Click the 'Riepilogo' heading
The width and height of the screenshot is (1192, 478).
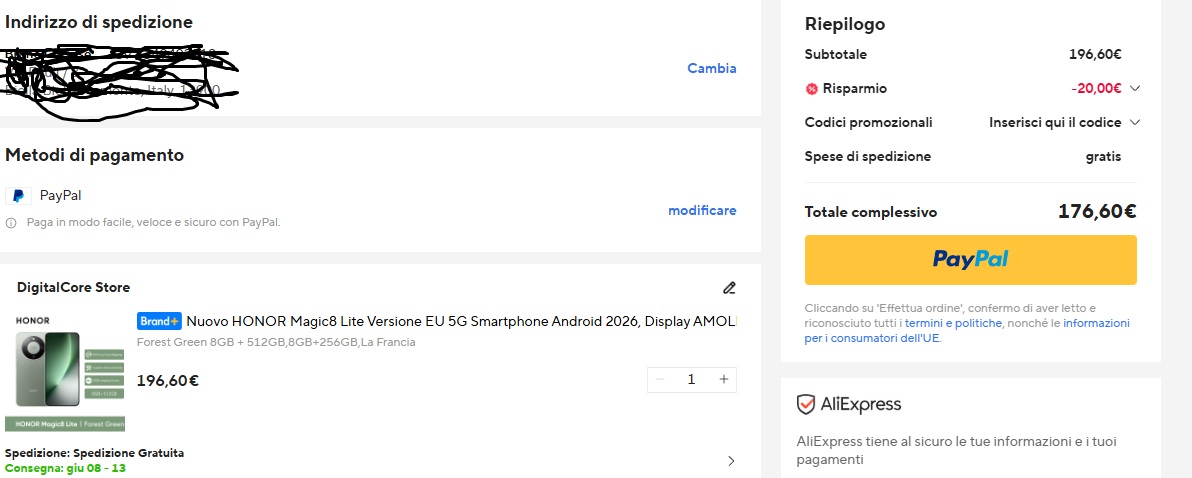(845, 24)
